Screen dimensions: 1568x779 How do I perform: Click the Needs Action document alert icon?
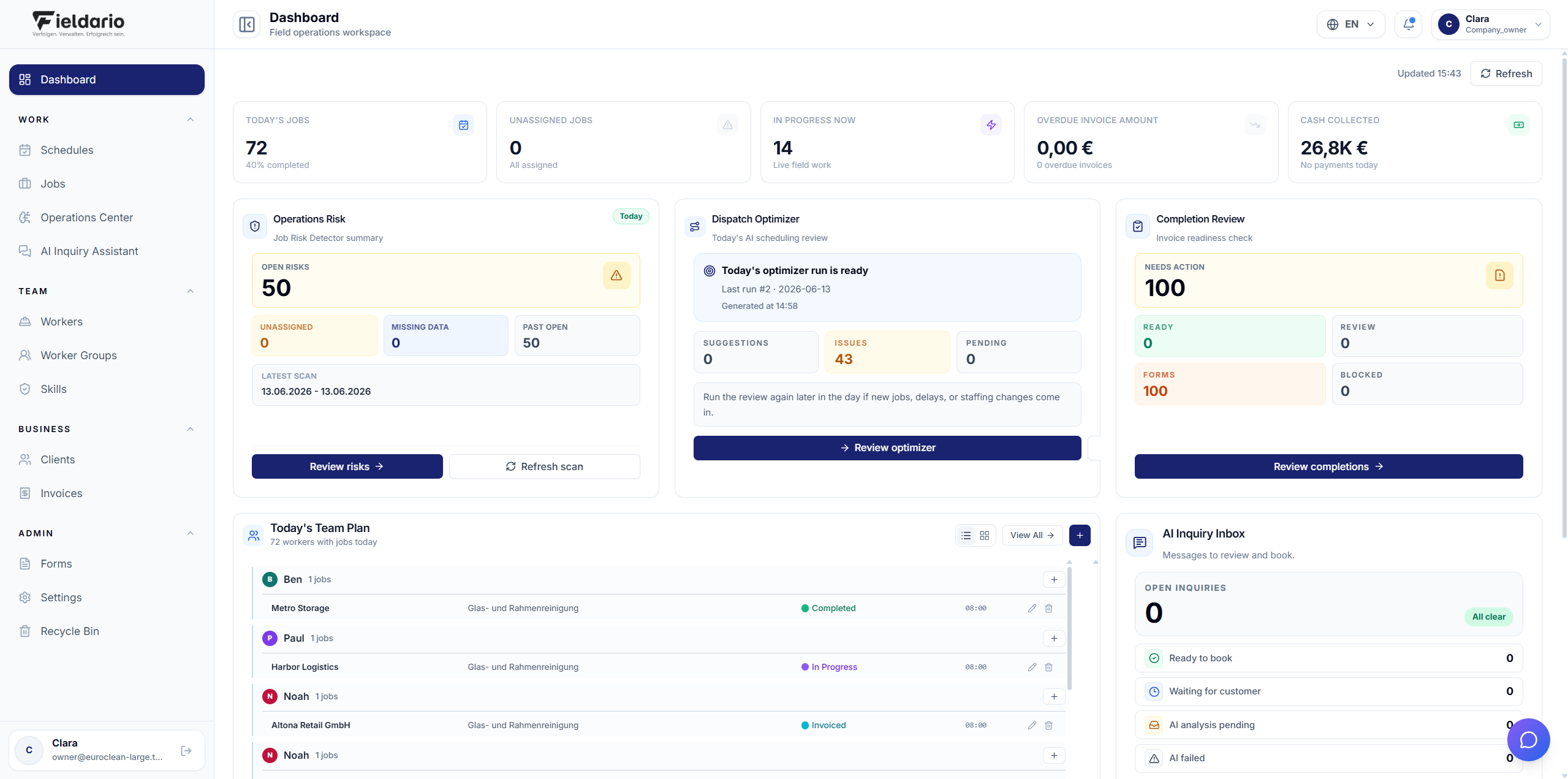click(x=1499, y=276)
